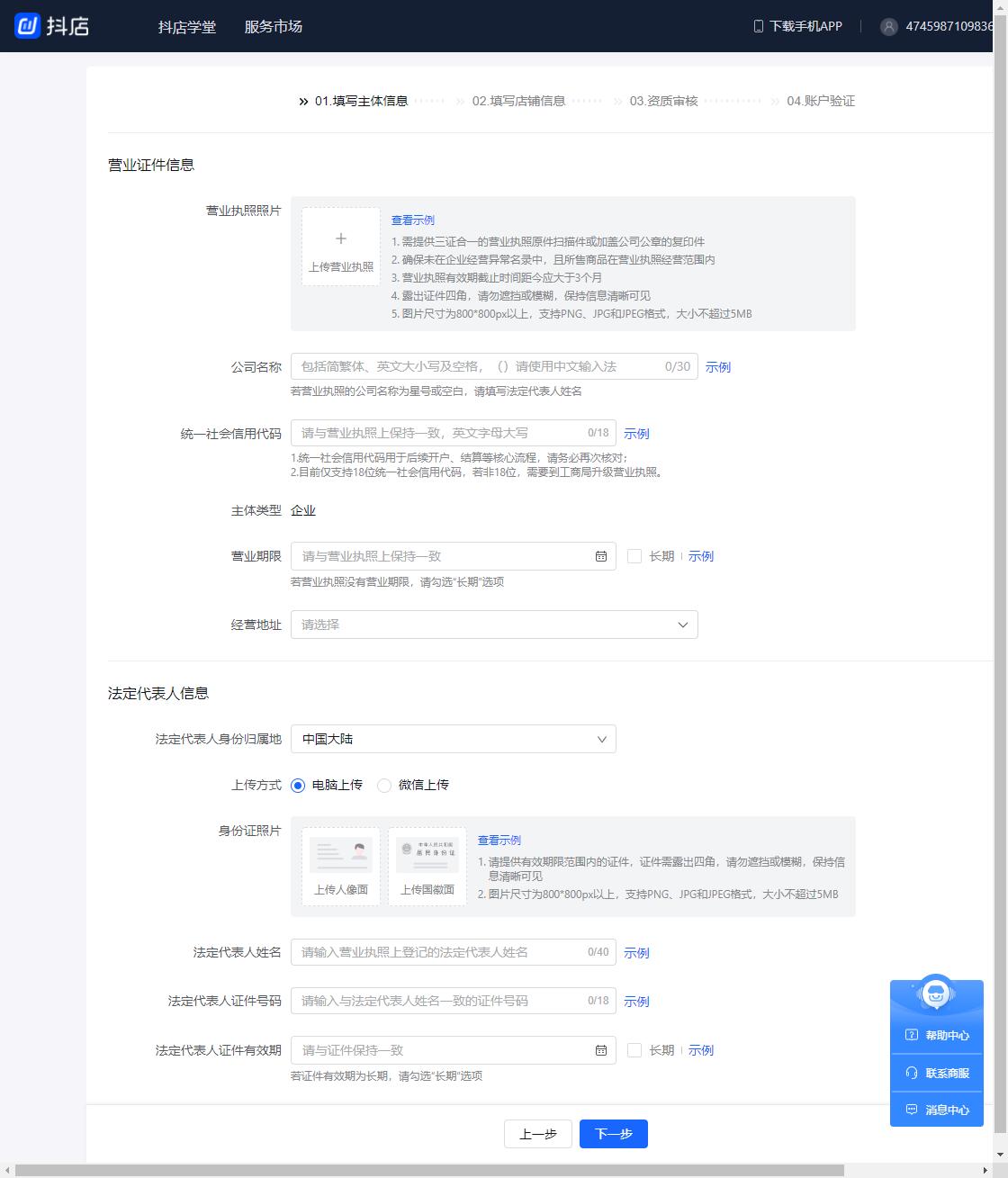Open the 经营地址 请选择 dropdown

click(x=493, y=624)
